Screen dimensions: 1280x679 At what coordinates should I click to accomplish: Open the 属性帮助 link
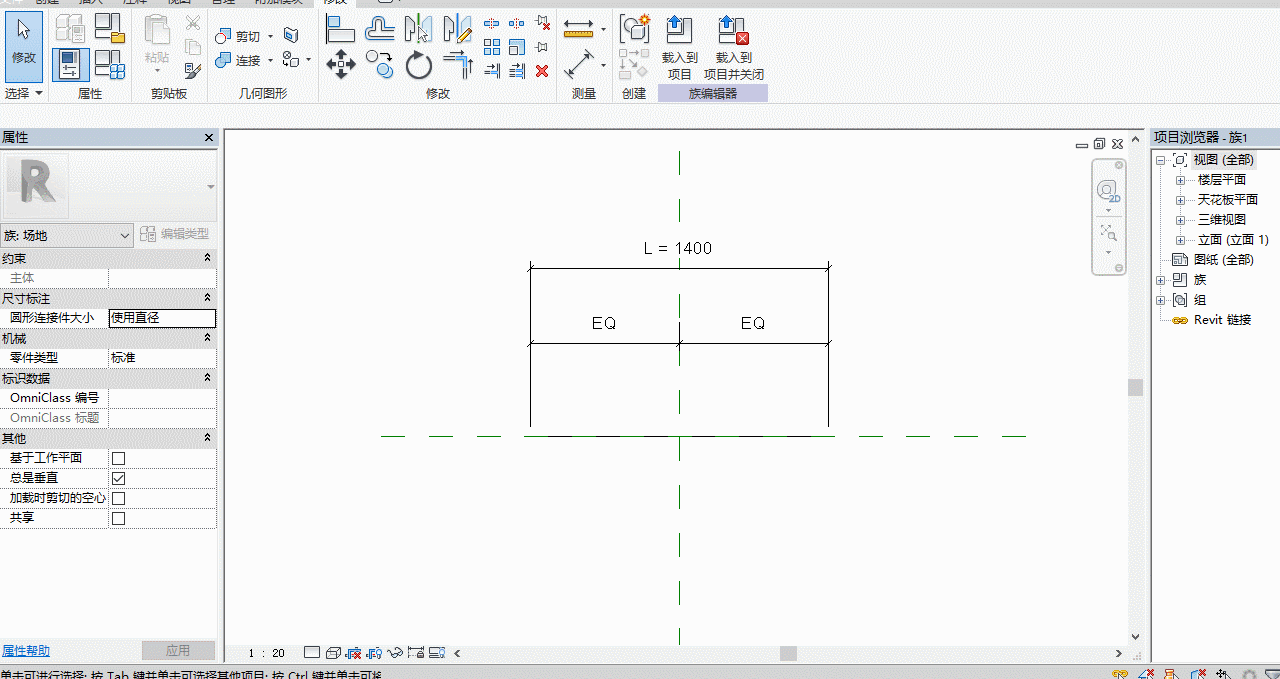26,651
